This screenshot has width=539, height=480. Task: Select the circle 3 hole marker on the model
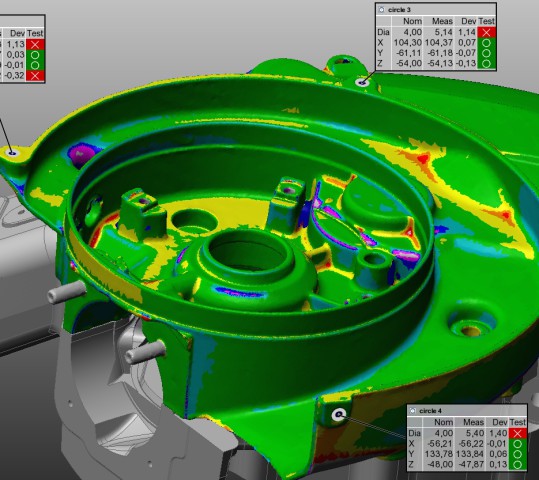pos(363,82)
